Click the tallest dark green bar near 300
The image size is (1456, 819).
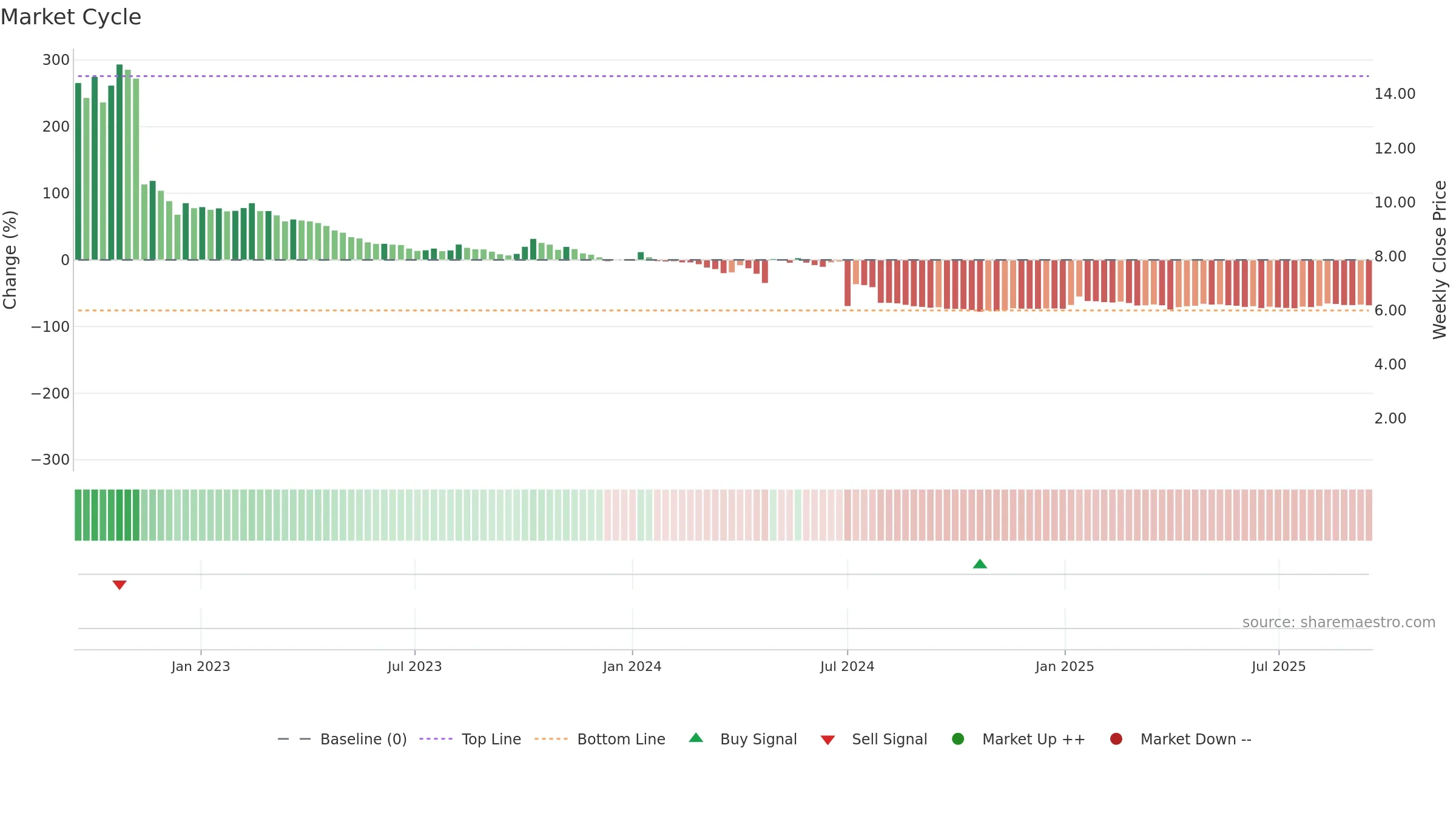tap(120, 162)
